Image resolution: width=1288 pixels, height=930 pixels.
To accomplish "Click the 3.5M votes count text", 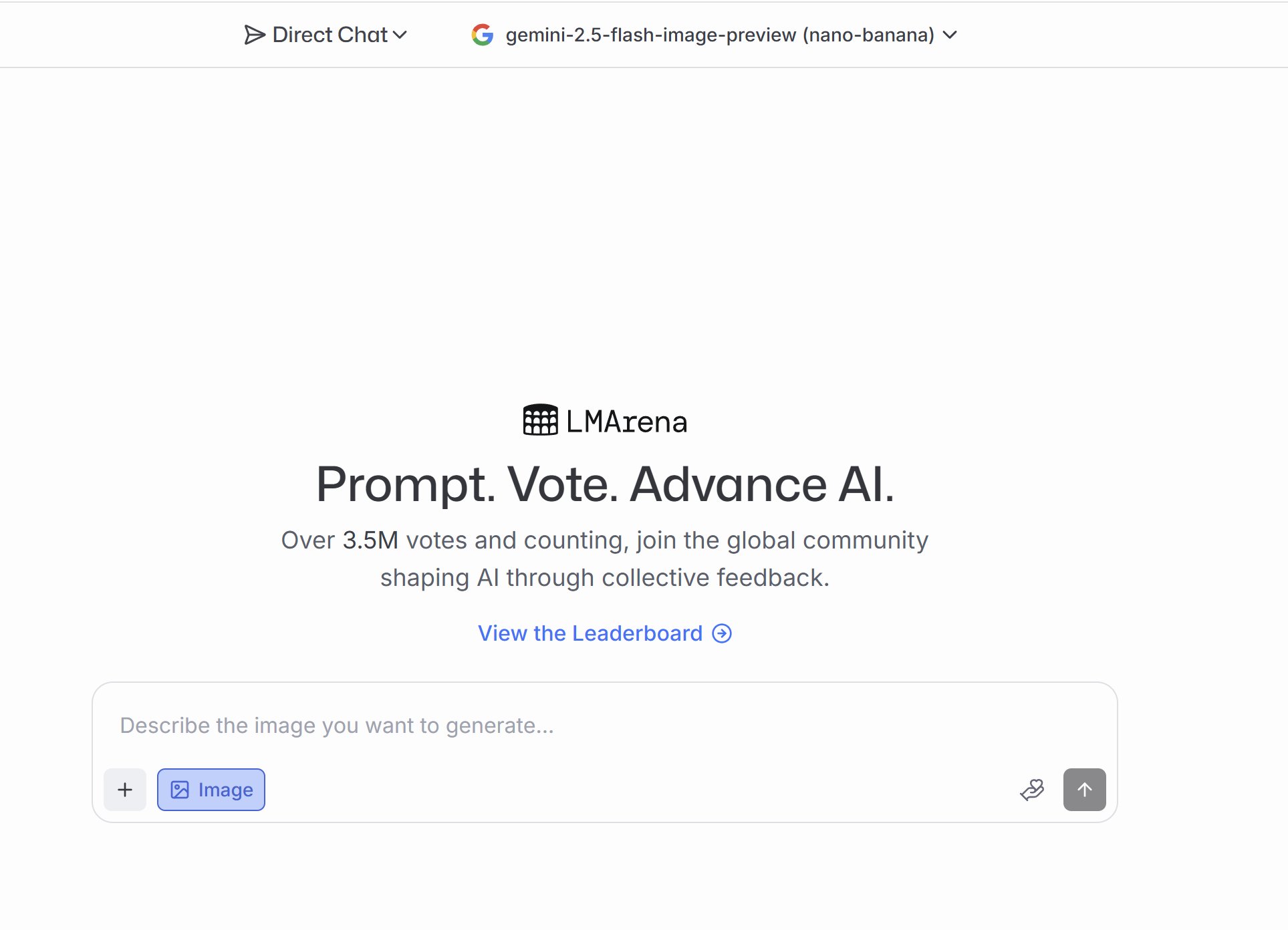I will (x=370, y=540).
